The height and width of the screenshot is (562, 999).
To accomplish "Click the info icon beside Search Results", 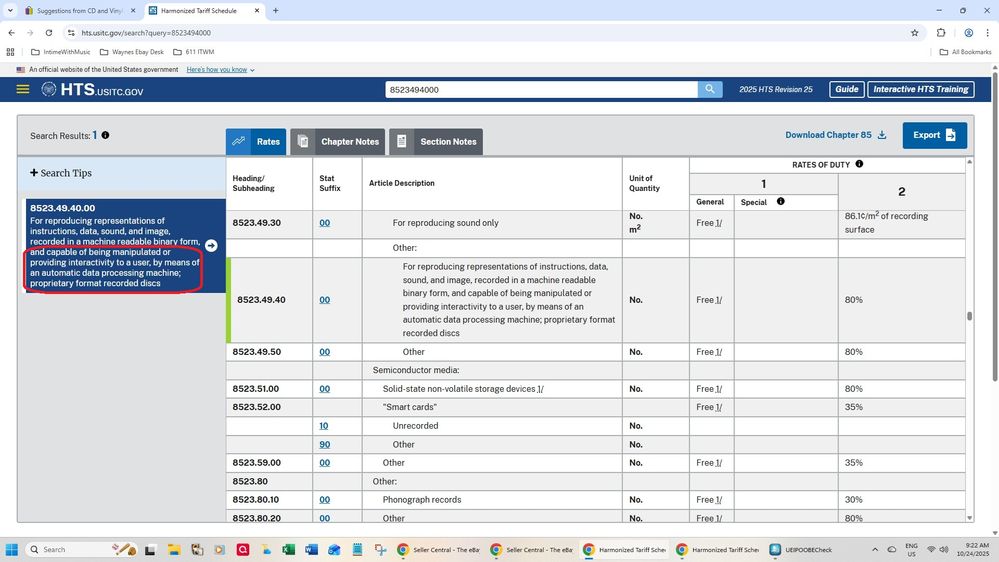I will point(105,135).
